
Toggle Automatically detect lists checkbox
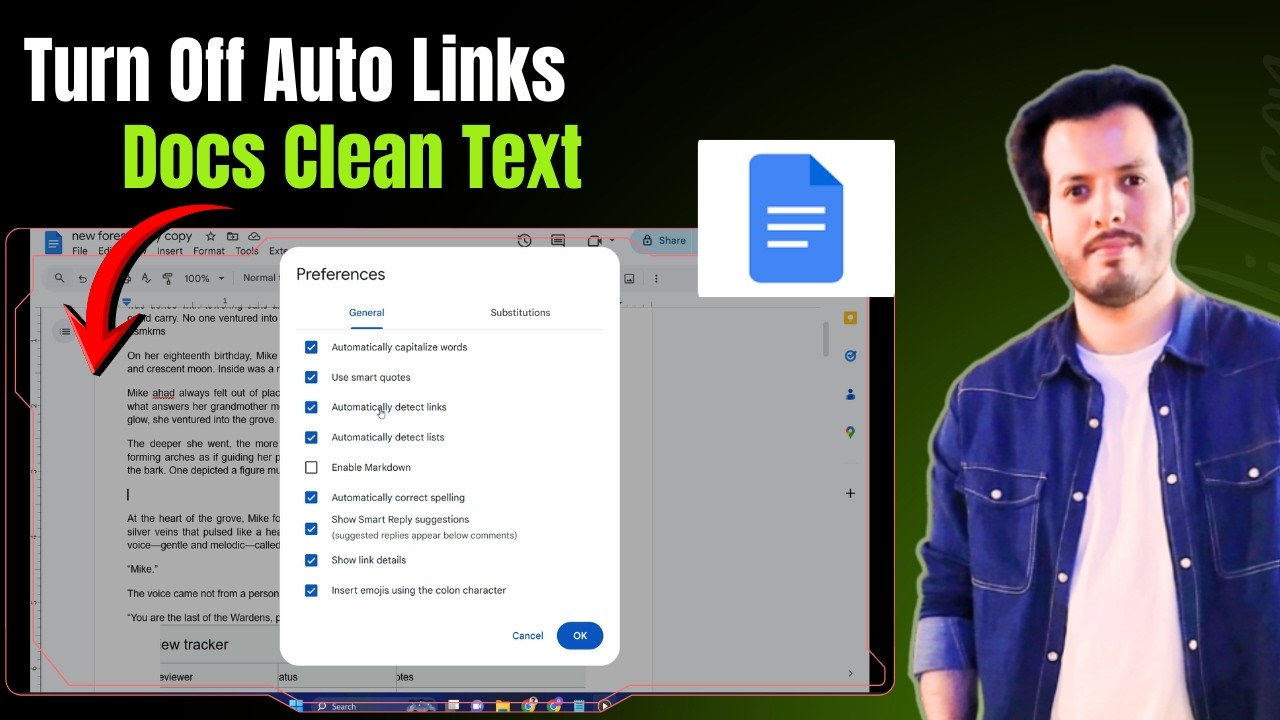point(311,437)
